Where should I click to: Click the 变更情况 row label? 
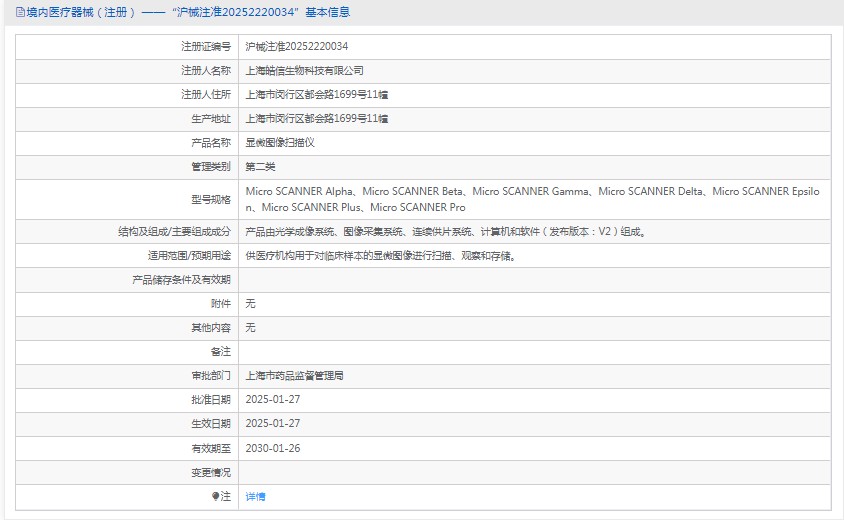(211, 472)
